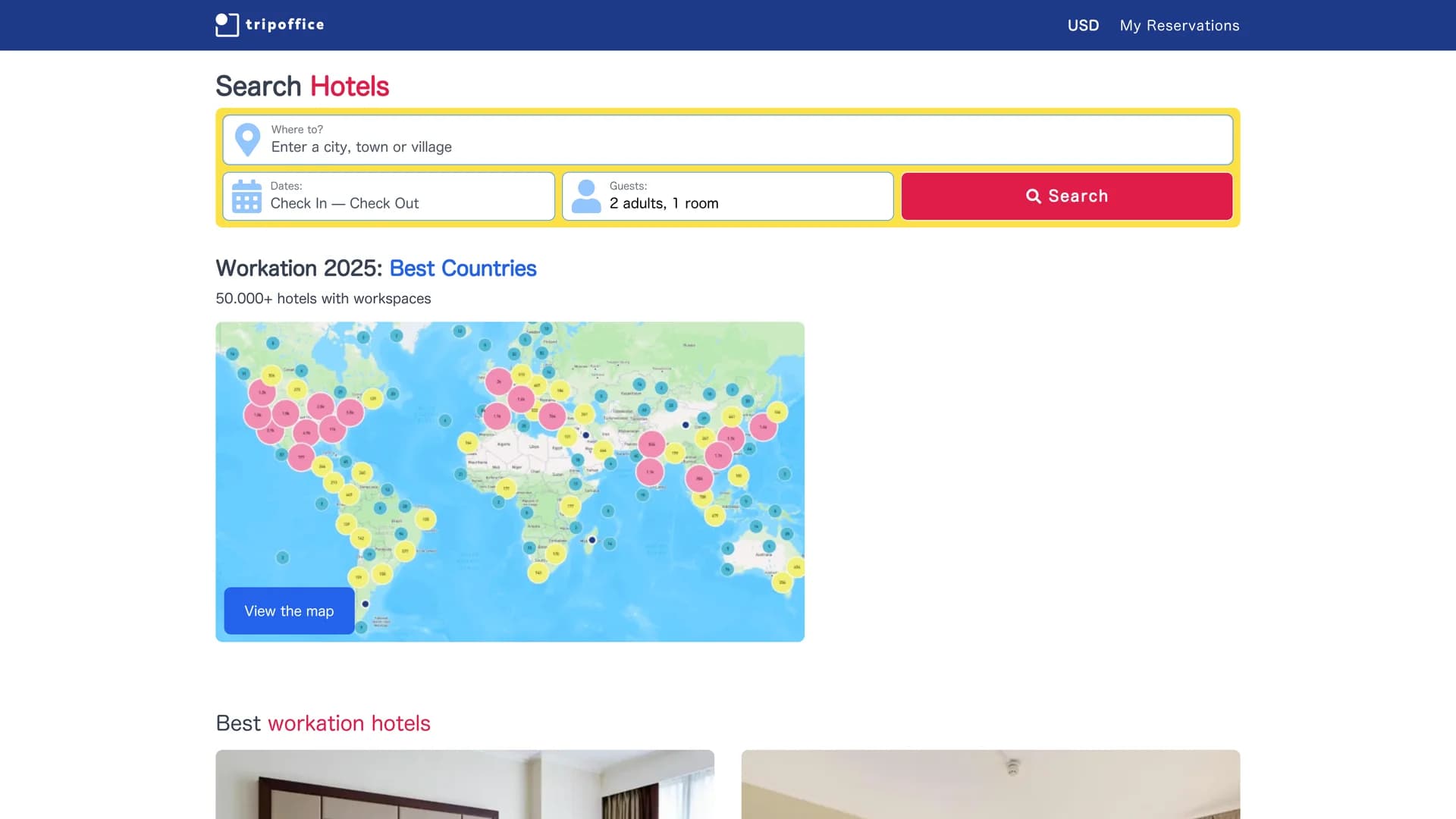This screenshot has height=819, width=1456.
Task: Click the tripoffice logo icon
Action: pos(227,25)
